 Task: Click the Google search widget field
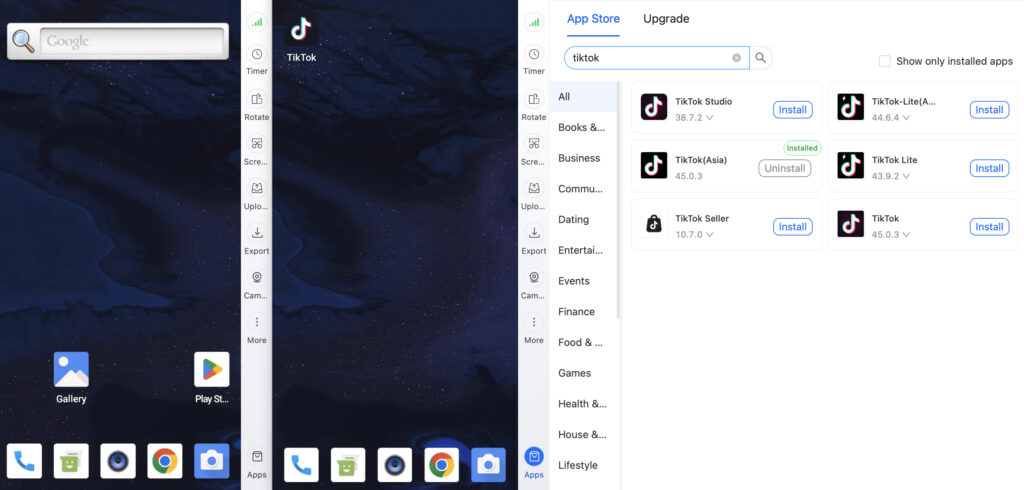pyautogui.click(x=131, y=41)
